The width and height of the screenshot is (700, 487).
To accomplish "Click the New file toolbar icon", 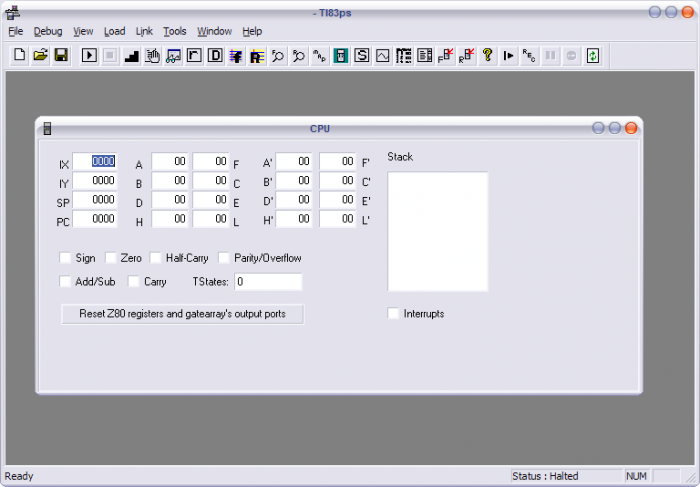I will click(19, 55).
